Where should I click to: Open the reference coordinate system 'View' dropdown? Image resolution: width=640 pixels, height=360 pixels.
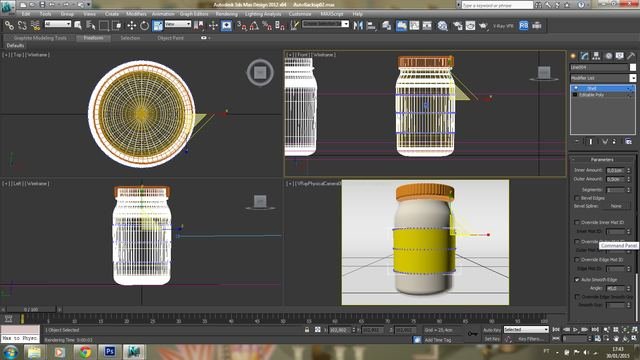pyautogui.click(x=178, y=24)
